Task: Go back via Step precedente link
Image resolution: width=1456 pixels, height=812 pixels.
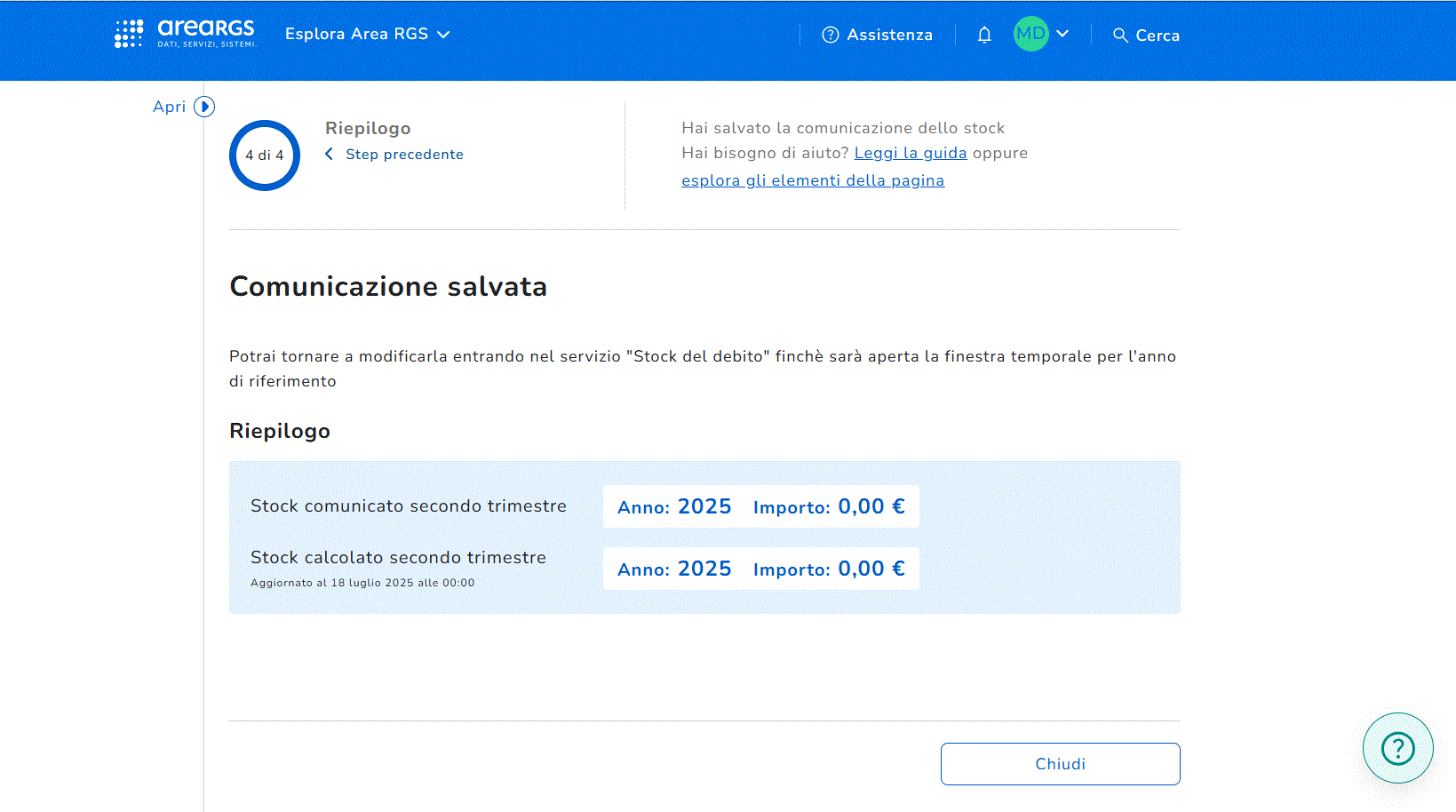Action: tap(404, 155)
